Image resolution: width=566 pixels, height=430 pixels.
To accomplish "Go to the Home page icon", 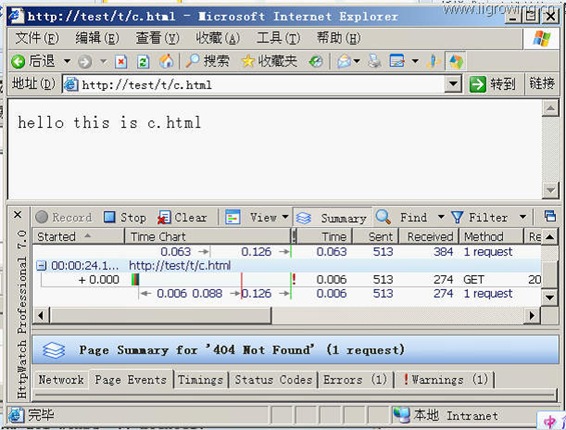I will pyautogui.click(x=166, y=61).
